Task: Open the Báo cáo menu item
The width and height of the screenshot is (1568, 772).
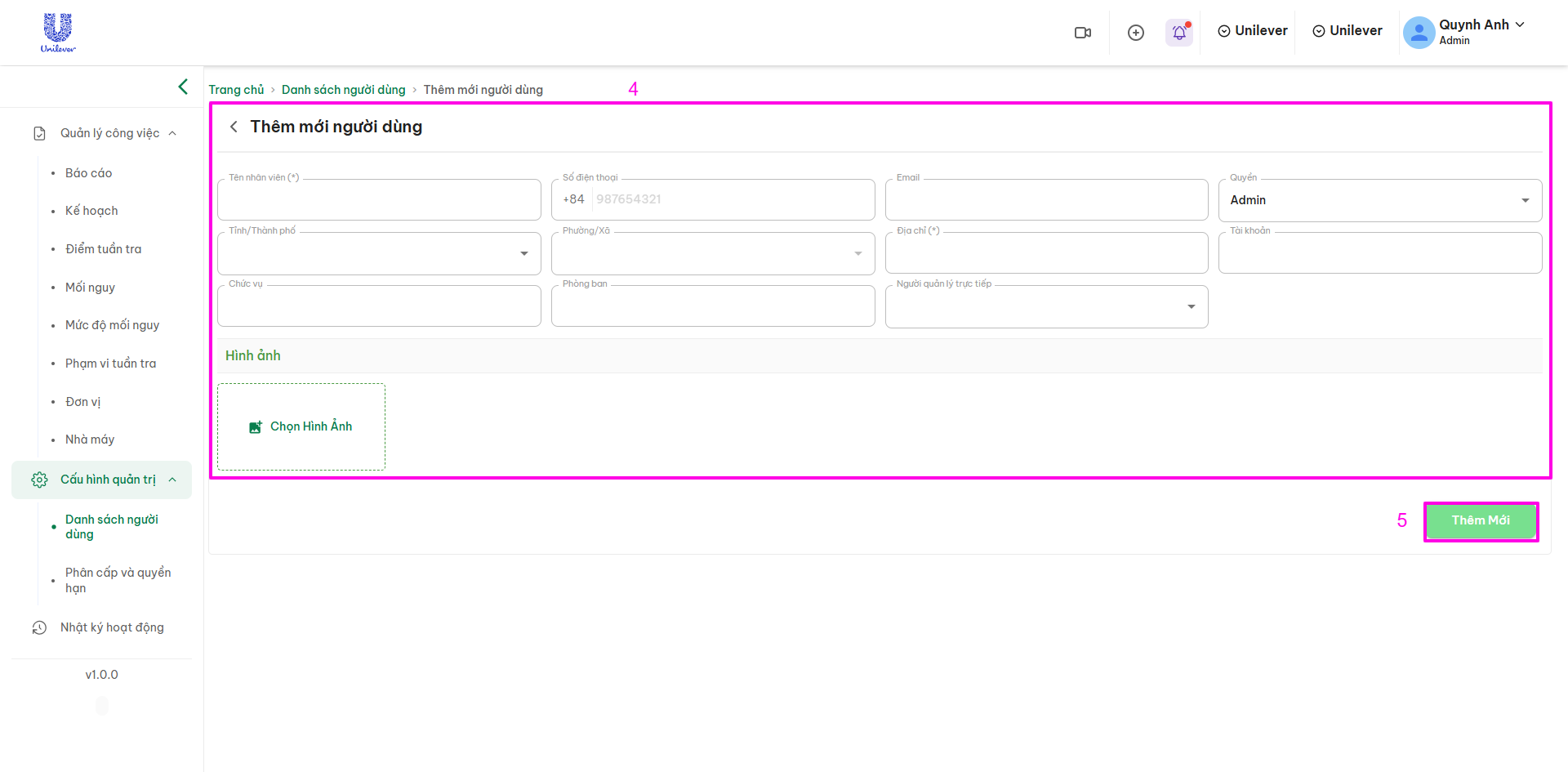Action: (88, 173)
